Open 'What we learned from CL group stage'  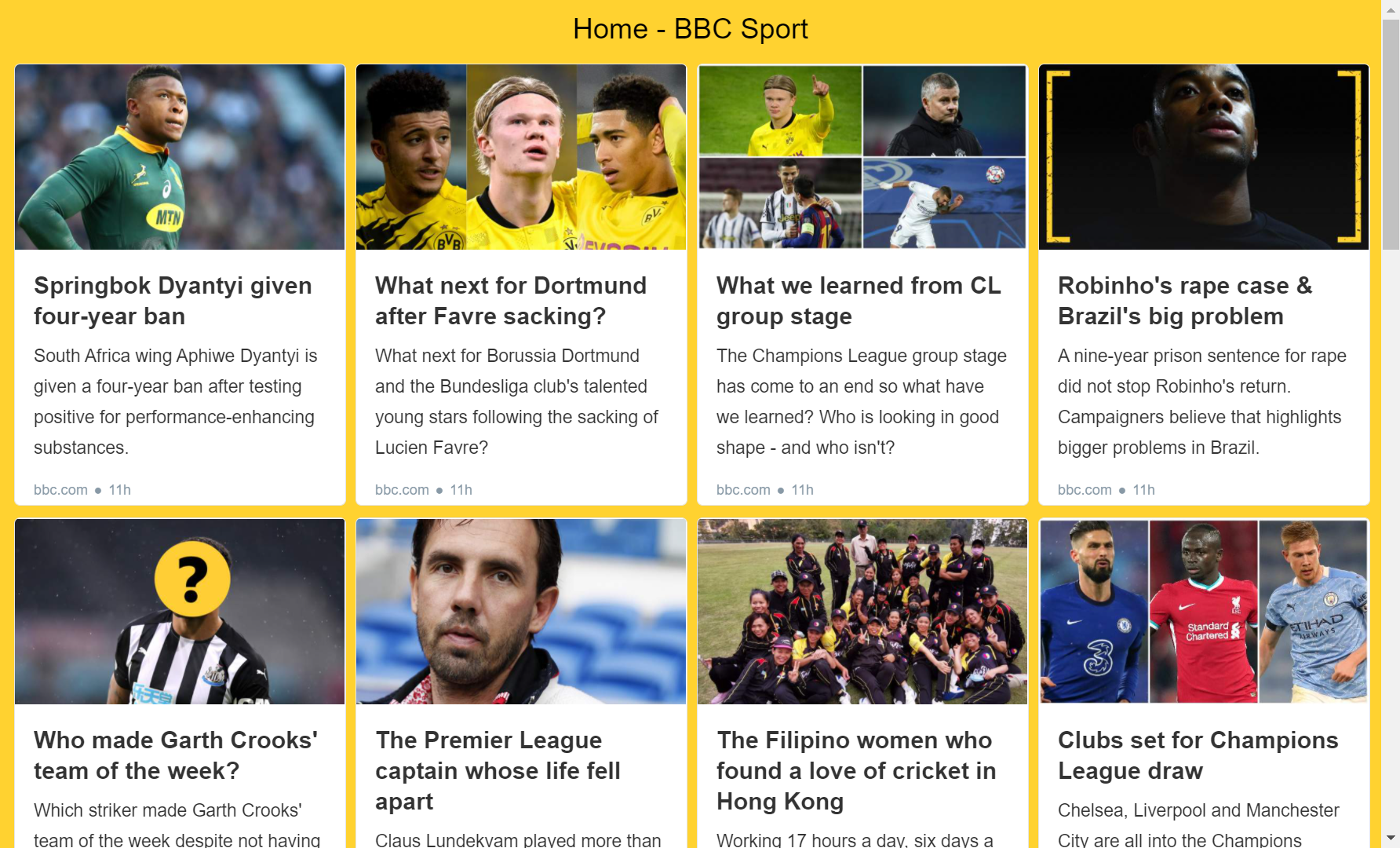pos(859,301)
